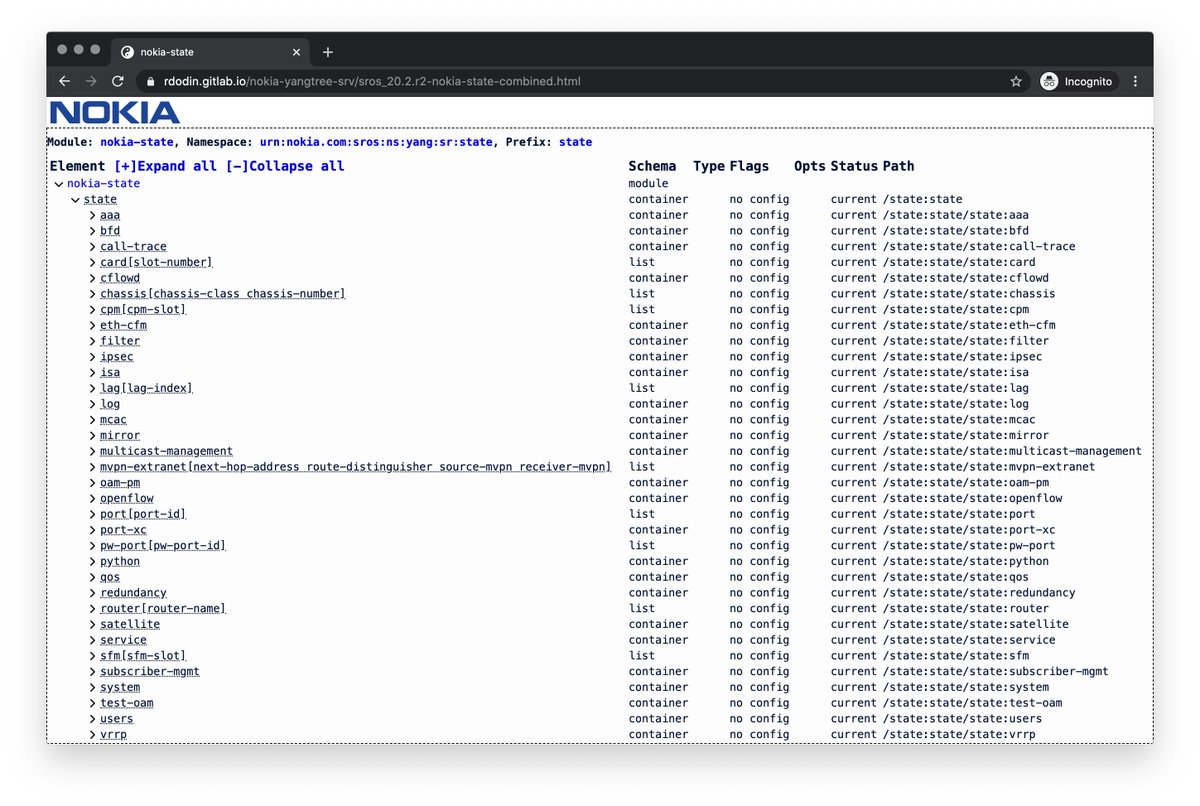Open the aaa tree item link
Viewport: 1200px width, 806px height.
(109, 214)
